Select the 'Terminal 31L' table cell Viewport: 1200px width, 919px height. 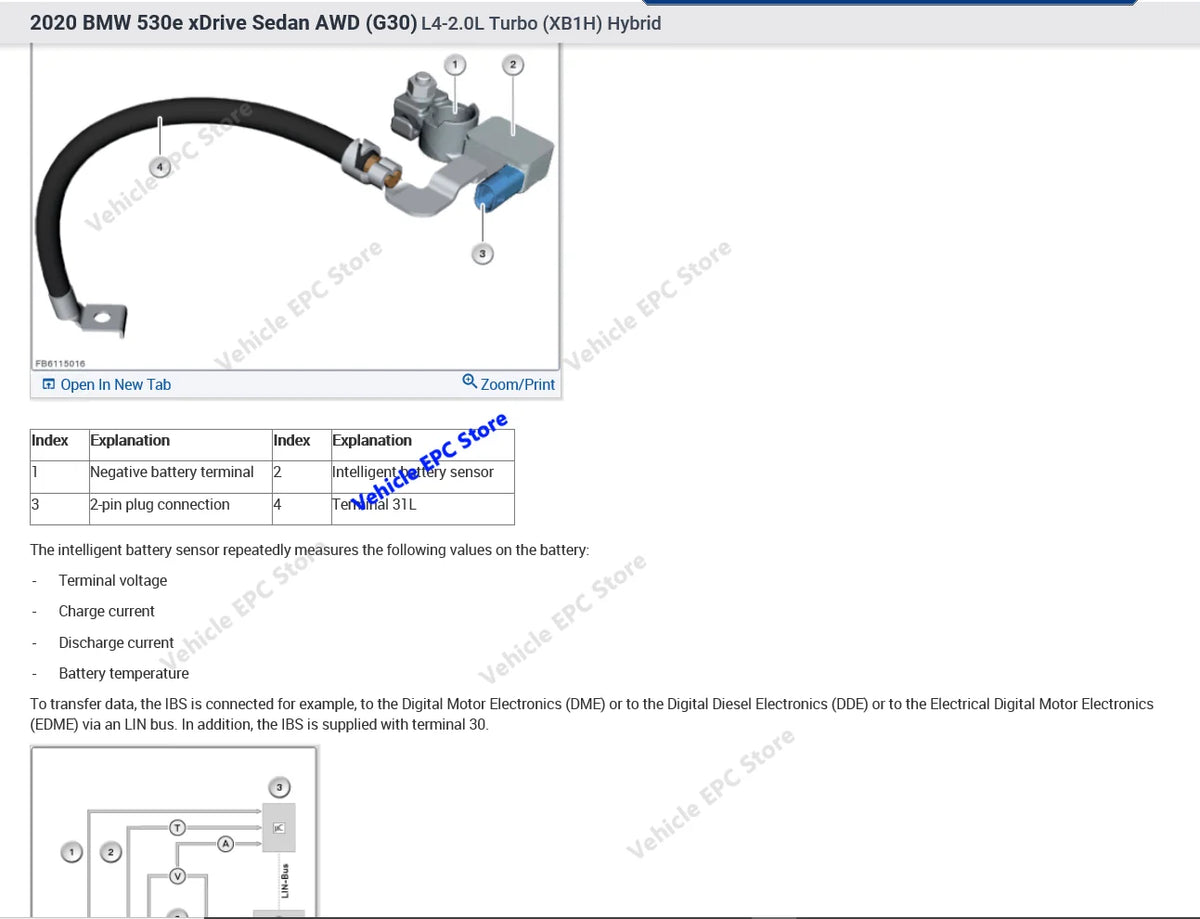[x=422, y=509]
